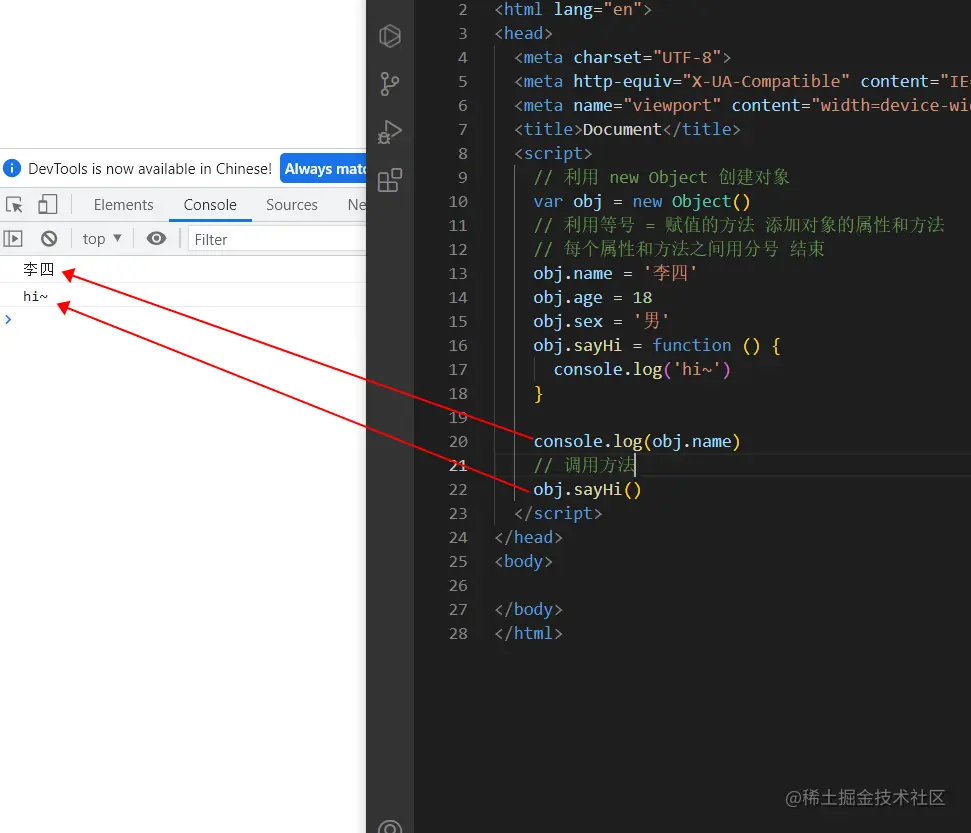Click line number 20 in editor gutter
The height and width of the screenshot is (833, 971).
coord(458,442)
